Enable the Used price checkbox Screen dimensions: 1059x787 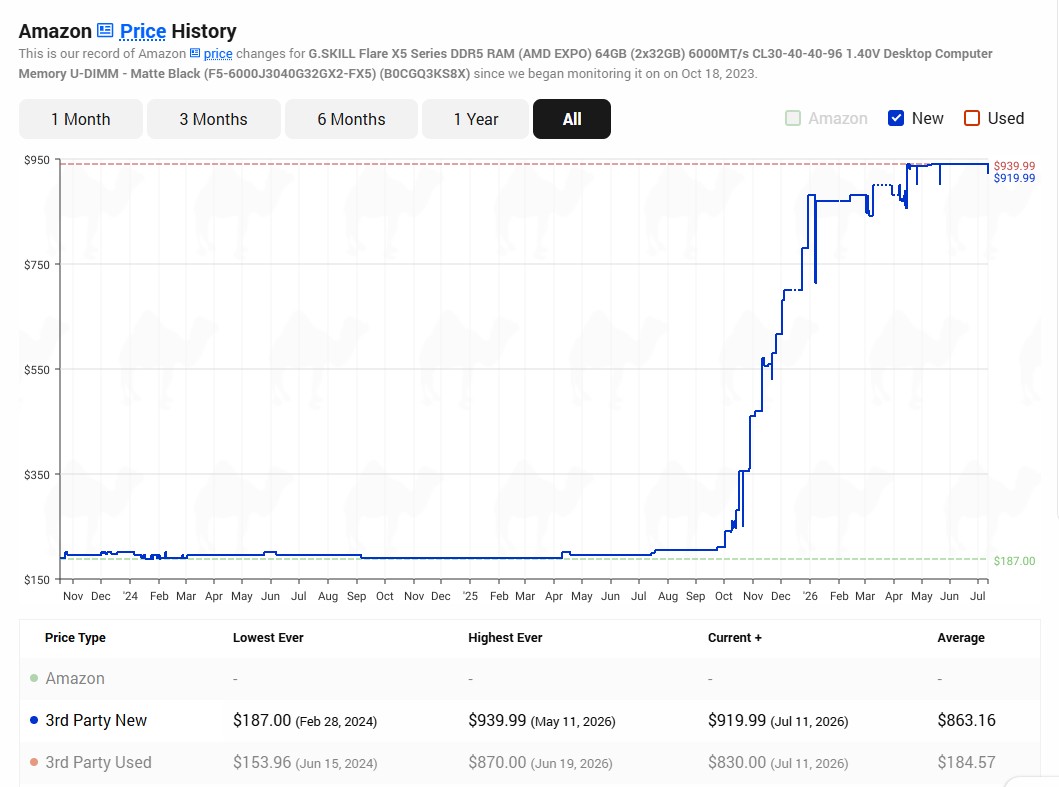click(x=971, y=118)
